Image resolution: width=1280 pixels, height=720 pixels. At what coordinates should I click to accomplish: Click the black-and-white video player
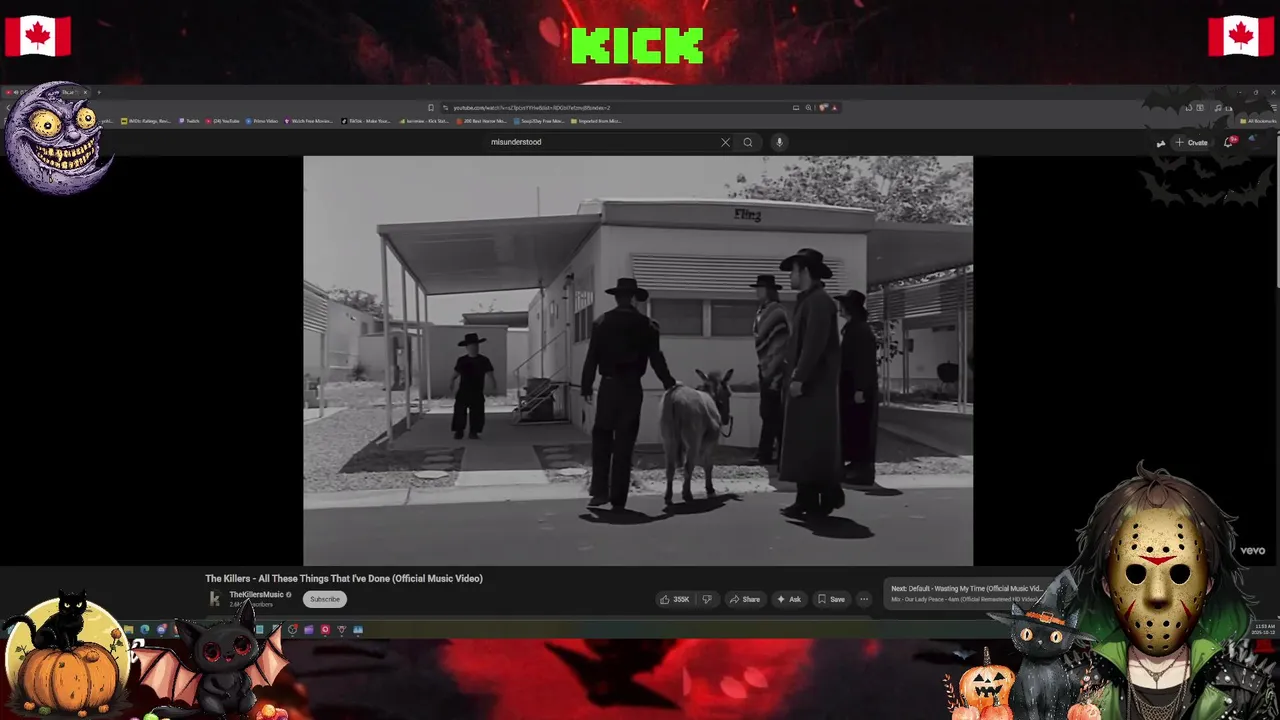click(x=638, y=360)
